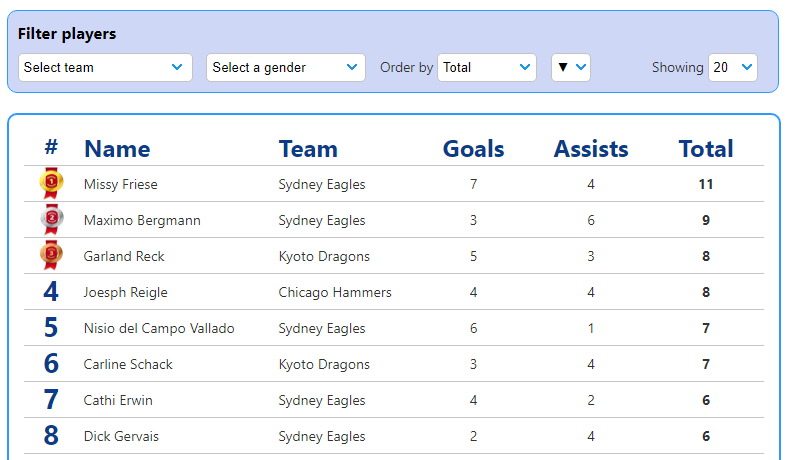
Task: Click the gold first-place medal icon
Action: pyautogui.click(x=51, y=183)
